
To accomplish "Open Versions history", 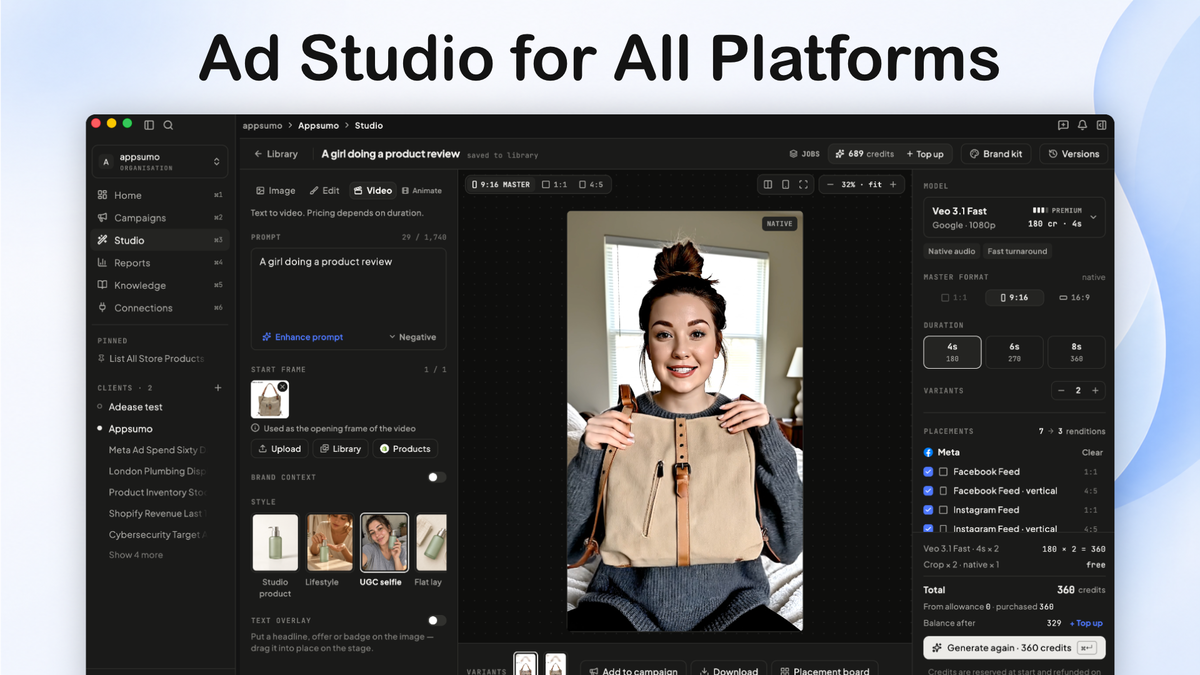I will click(1074, 154).
